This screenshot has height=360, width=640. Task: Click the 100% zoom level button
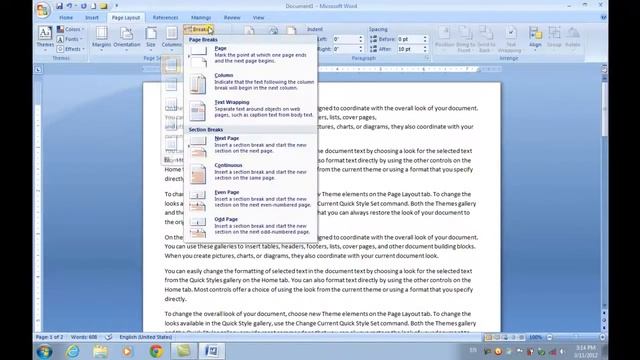coord(535,338)
